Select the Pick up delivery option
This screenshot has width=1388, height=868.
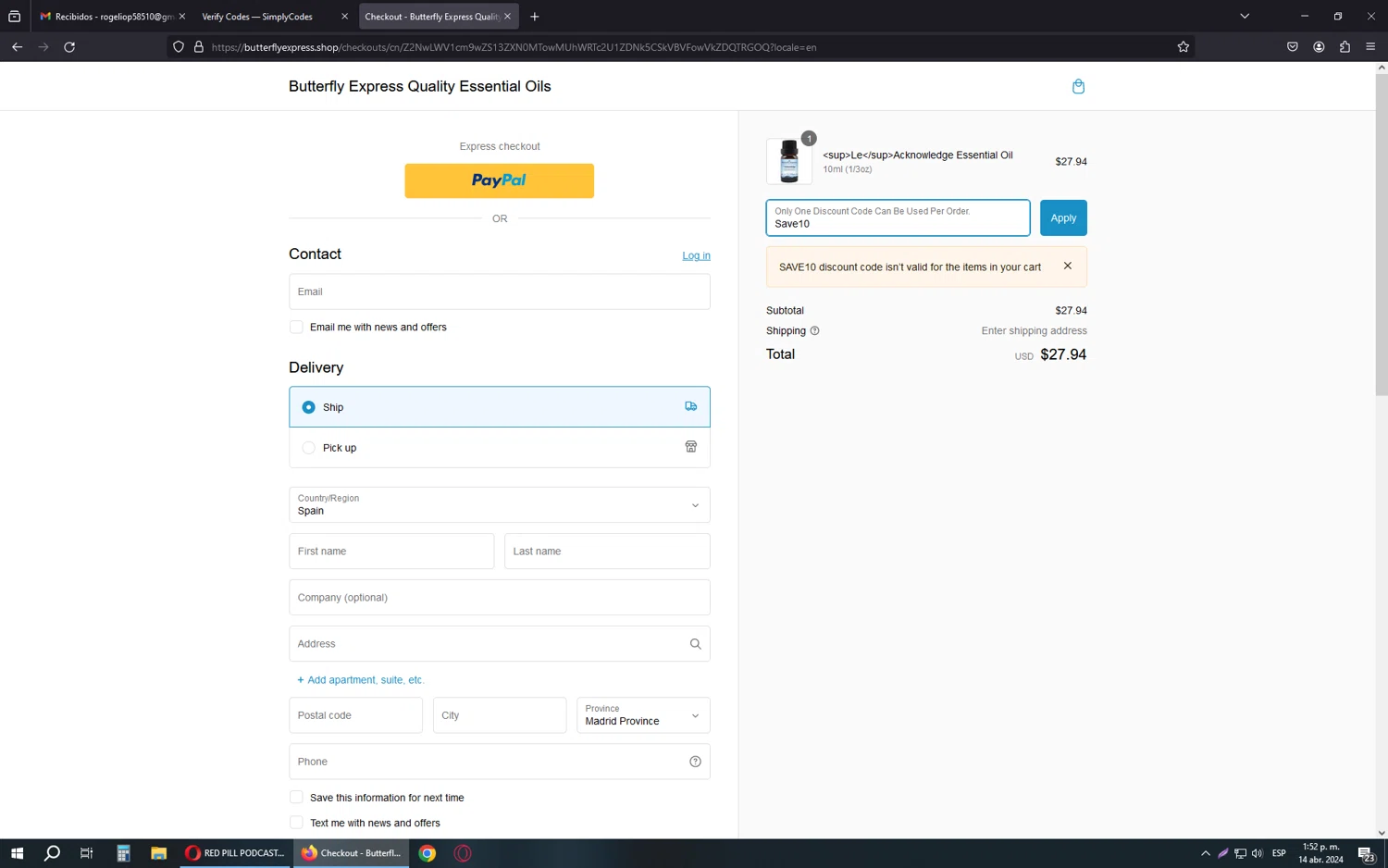(500, 448)
